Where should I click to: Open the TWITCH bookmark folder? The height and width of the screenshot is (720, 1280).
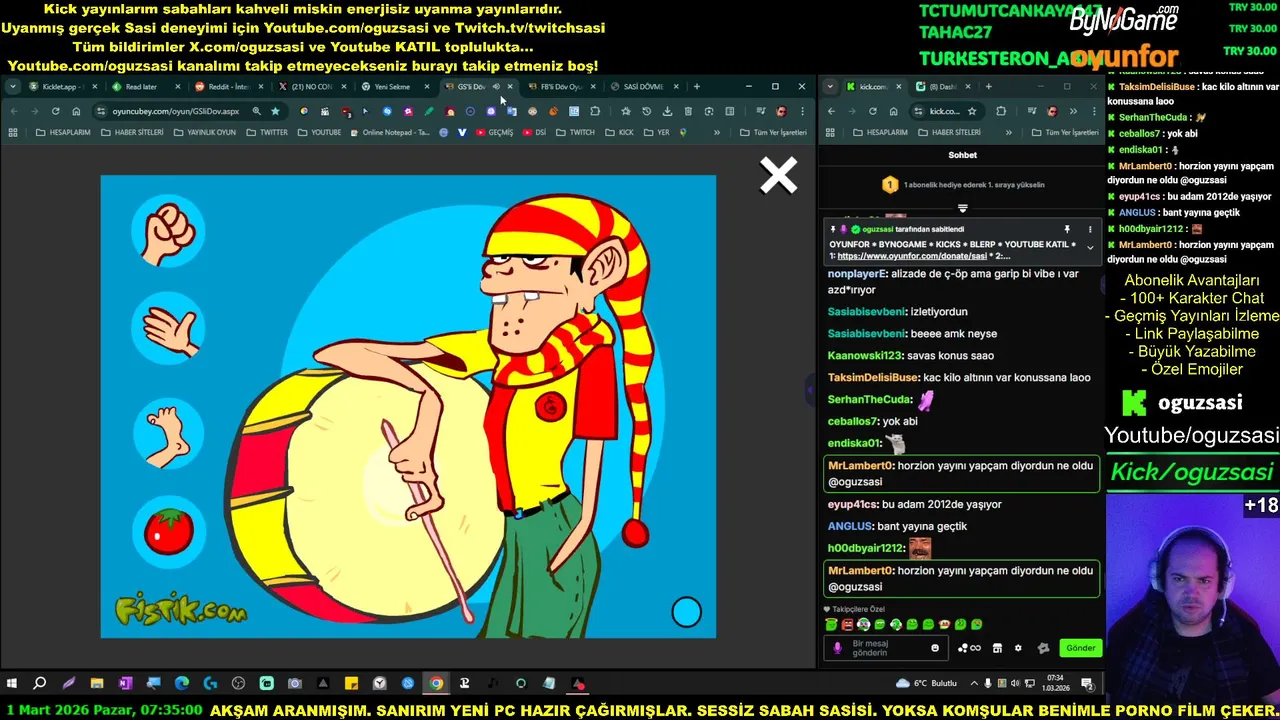[x=575, y=132]
